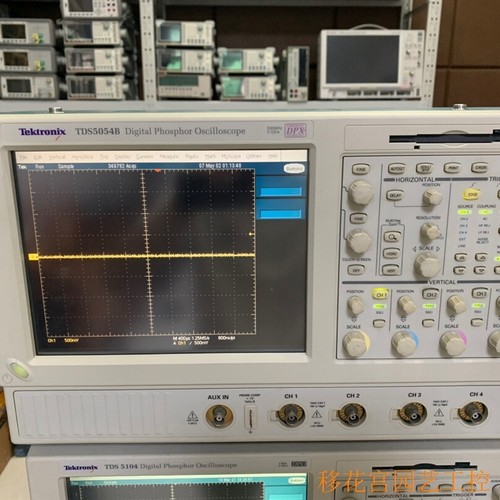Screen dimensions: 500x500
Task: Select the red trigger position marker
Action: click(x=158, y=171)
